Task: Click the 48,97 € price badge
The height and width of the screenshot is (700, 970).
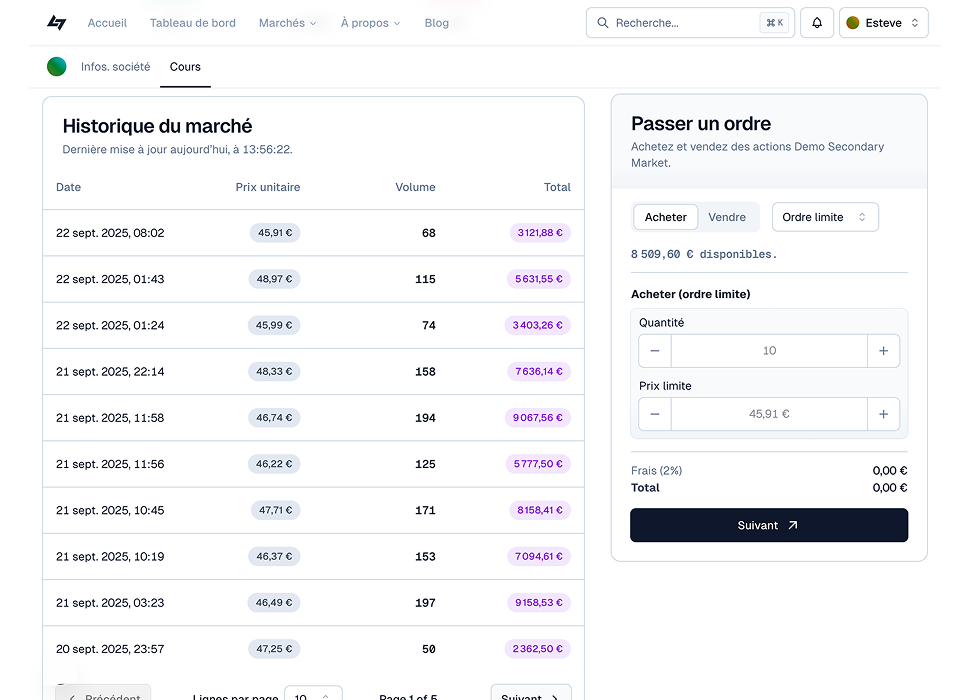Action: [274, 279]
